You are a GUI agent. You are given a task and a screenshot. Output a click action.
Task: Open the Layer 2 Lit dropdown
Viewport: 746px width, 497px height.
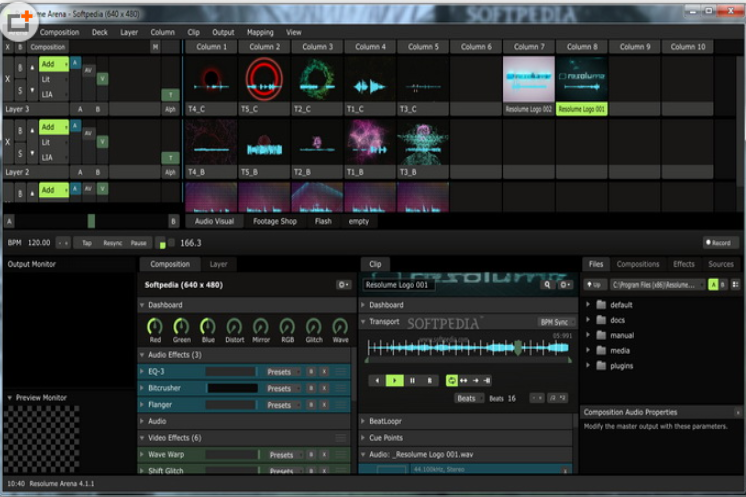tap(54, 142)
